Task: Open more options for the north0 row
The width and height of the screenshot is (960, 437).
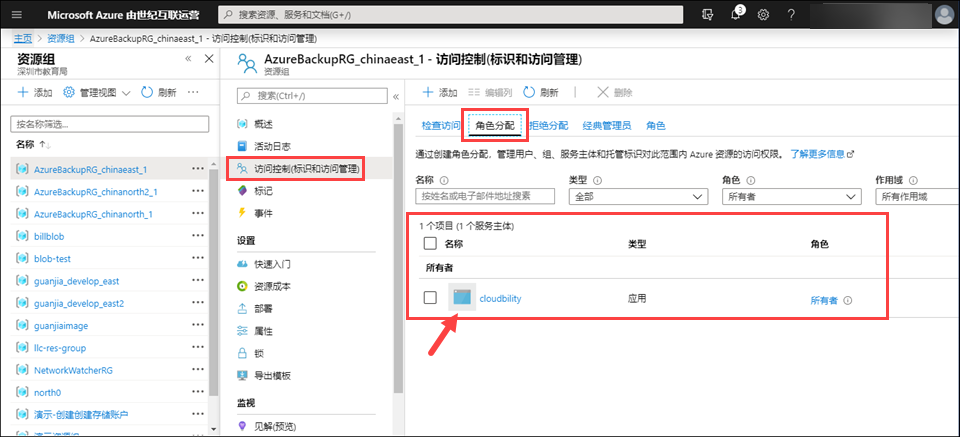Action: [197, 392]
